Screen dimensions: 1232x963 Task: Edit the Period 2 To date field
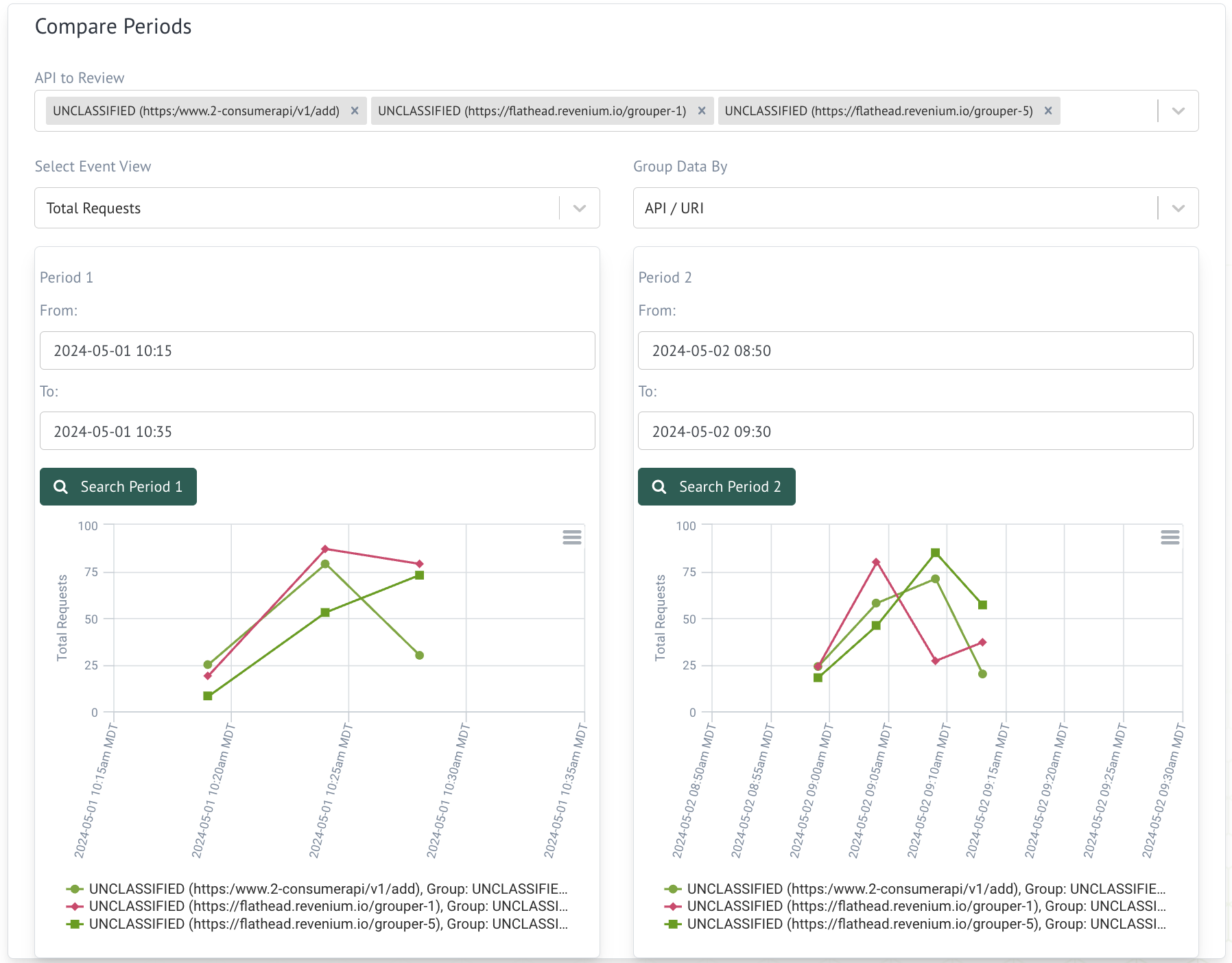(x=915, y=431)
